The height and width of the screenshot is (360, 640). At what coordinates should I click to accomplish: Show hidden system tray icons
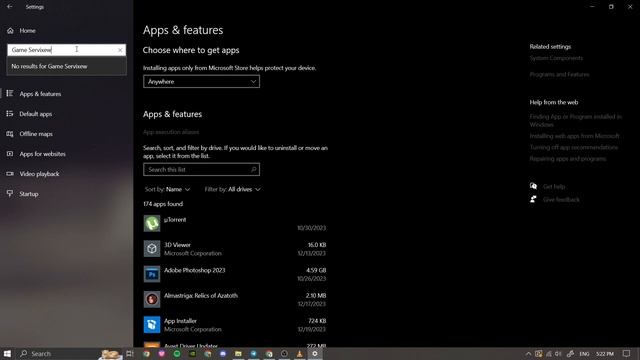pyautogui.click(x=528, y=353)
